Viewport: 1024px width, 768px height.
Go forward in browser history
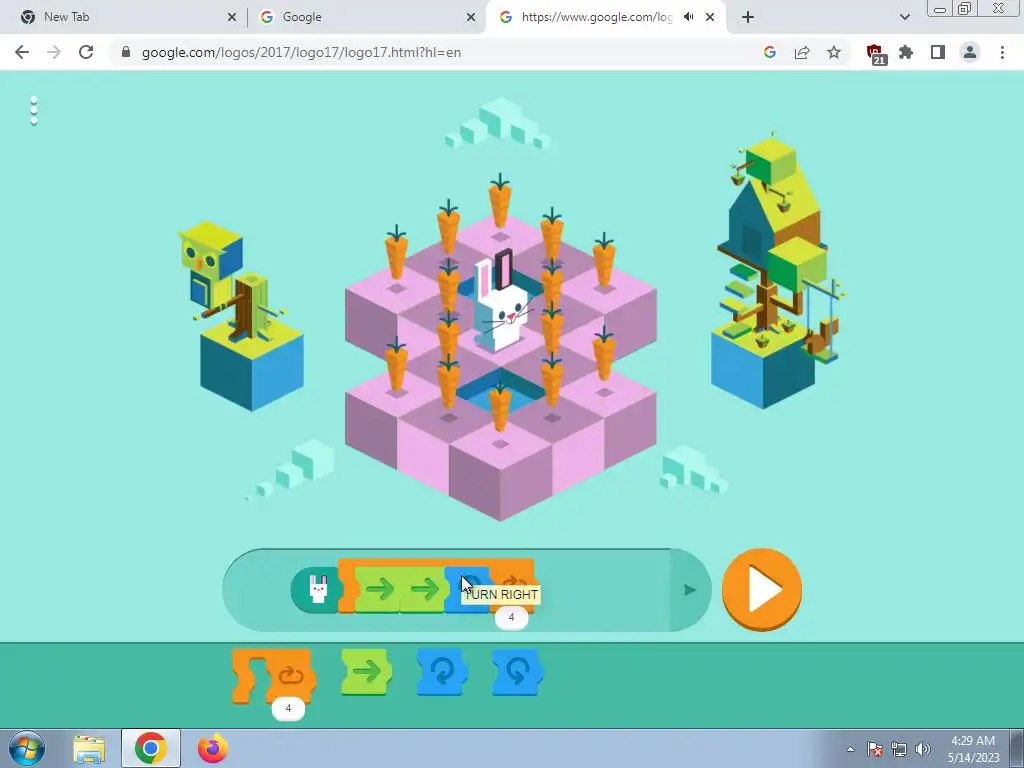[x=54, y=52]
